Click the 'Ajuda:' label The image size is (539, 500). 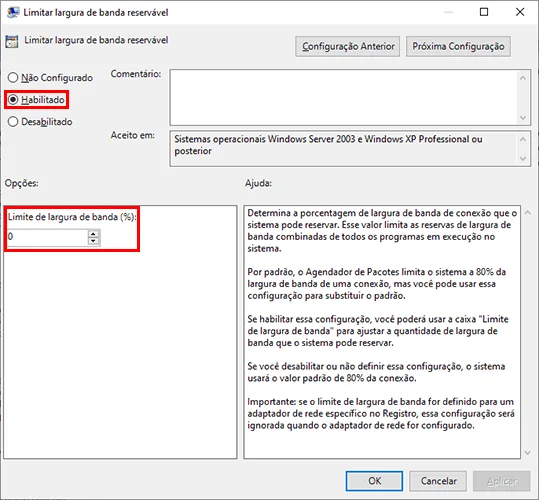point(258,183)
